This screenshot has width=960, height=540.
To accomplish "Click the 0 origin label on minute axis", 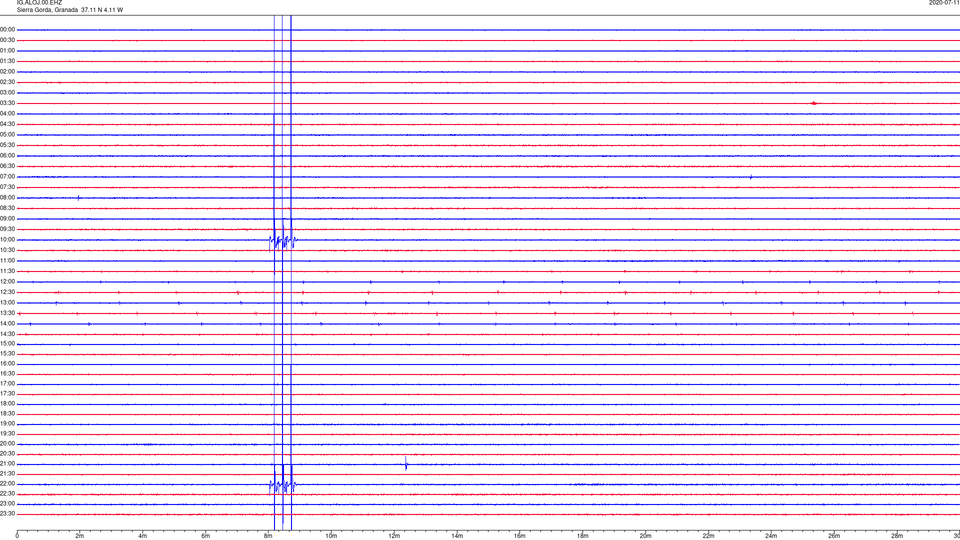I will pyautogui.click(x=17, y=536).
